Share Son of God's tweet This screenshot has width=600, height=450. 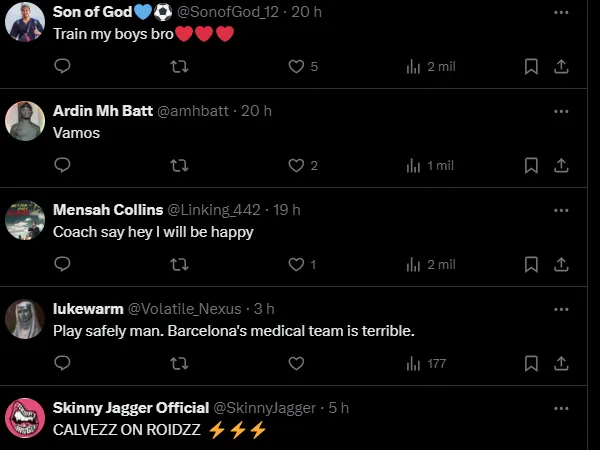click(562, 66)
